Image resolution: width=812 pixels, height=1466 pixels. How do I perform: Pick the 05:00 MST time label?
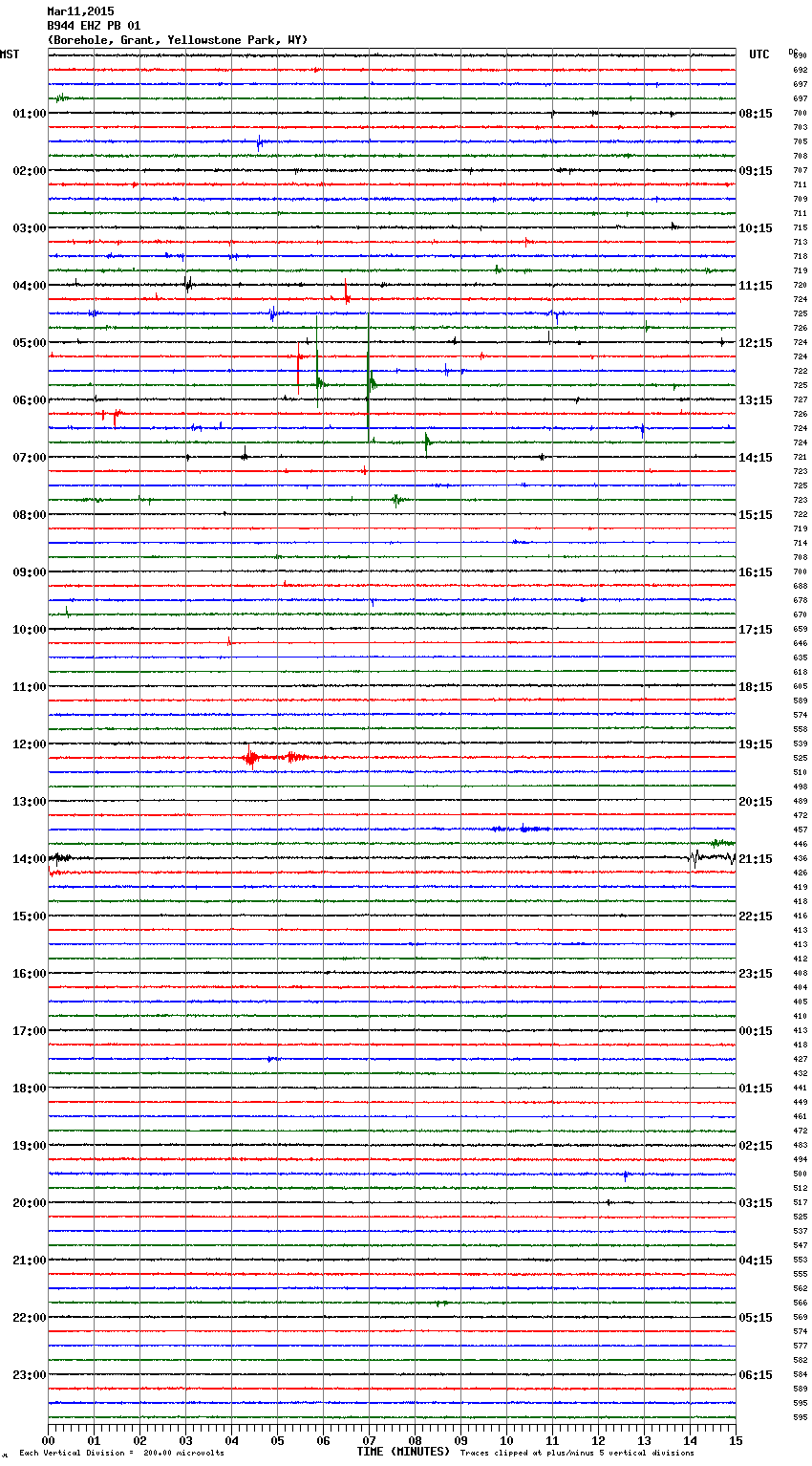[29, 343]
